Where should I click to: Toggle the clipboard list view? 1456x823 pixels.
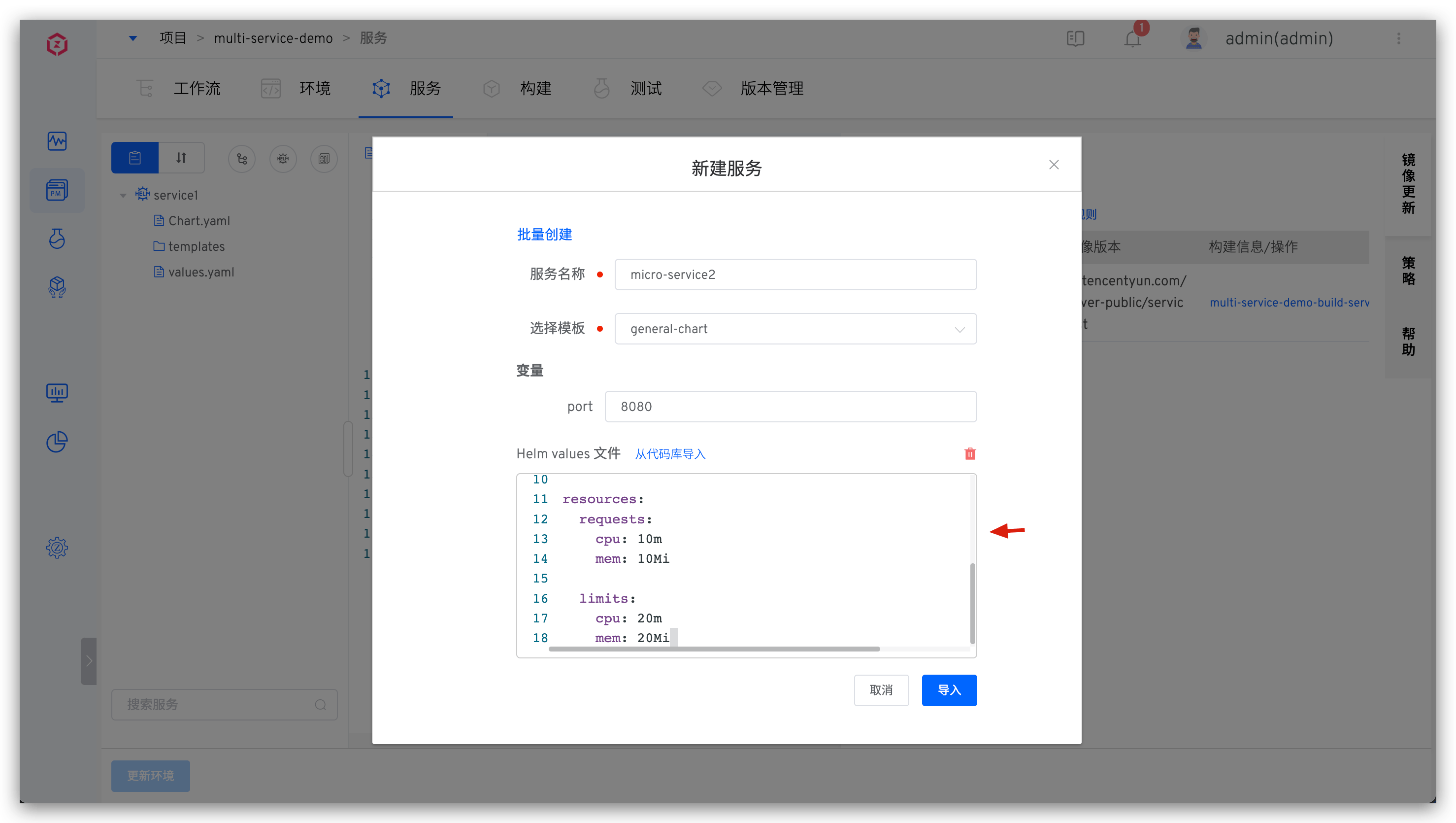pyautogui.click(x=134, y=157)
